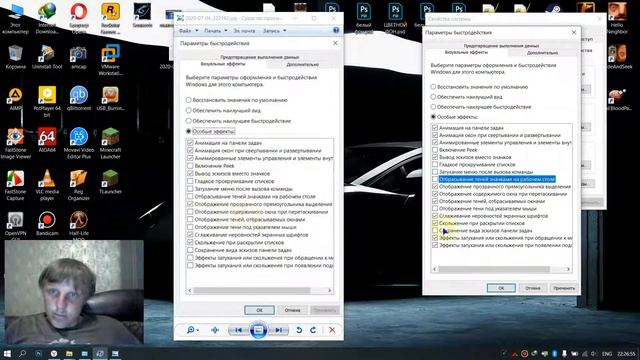
Task: Select the Hello Neighbor desktop icon
Action: (x=617, y=18)
